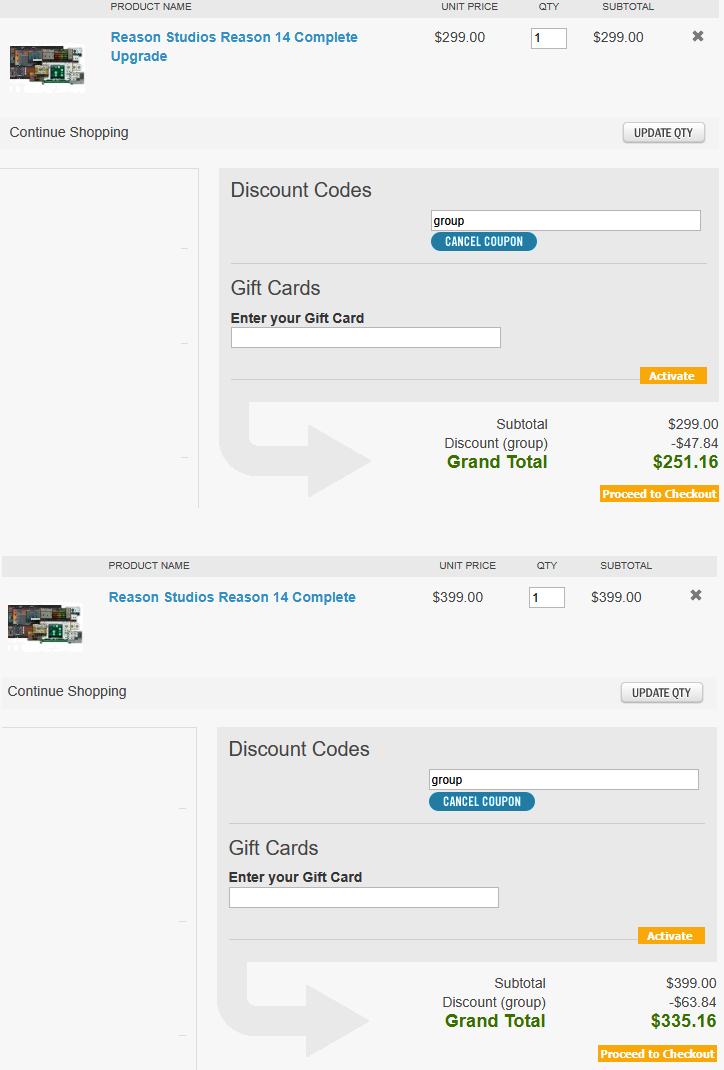This screenshot has height=1070, width=724.
Task: Remove Reason 14 Complete item from cart
Action: pyautogui.click(x=695, y=595)
